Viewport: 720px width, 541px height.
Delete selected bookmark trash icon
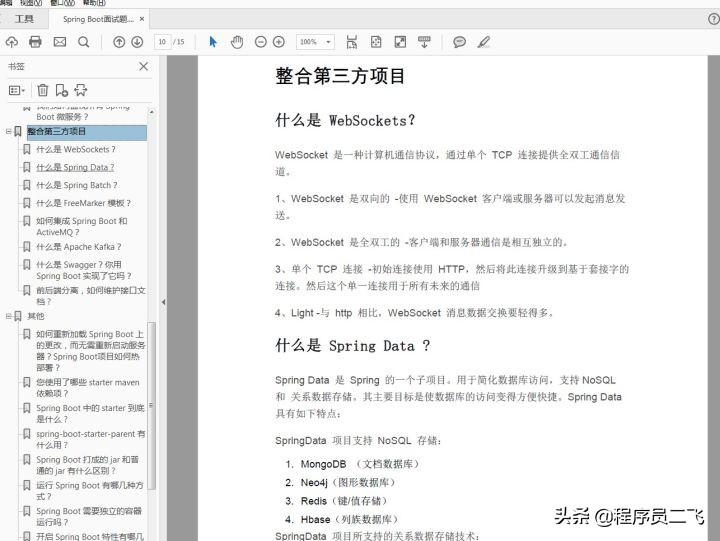43,90
